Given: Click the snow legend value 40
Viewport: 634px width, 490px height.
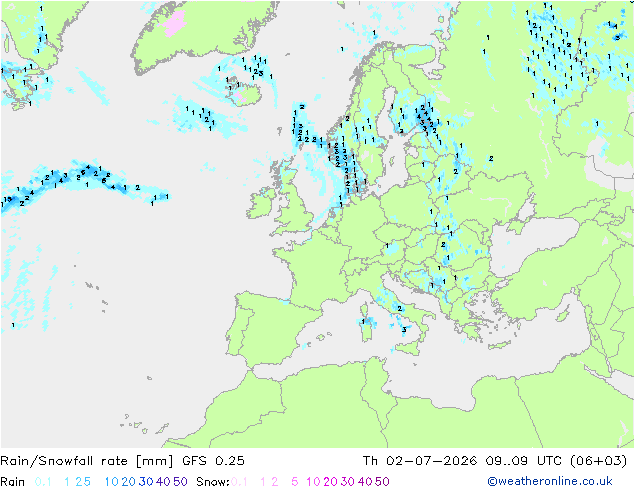Looking at the screenshot, I should [365, 482].
